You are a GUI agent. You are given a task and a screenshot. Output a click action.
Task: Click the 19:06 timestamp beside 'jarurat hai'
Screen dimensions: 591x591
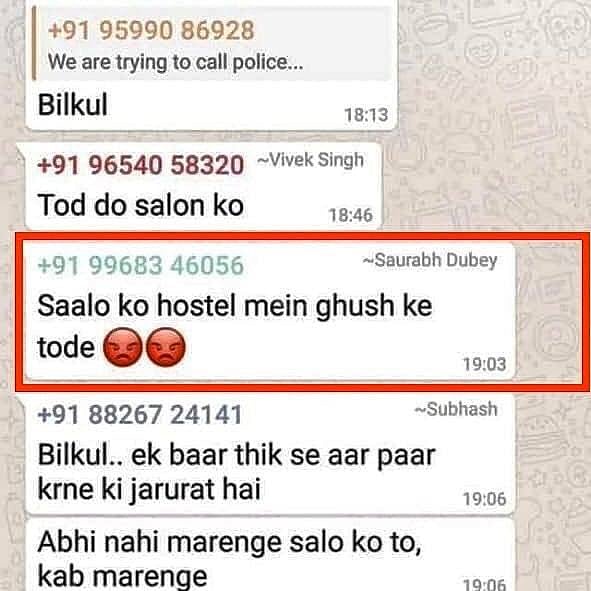(x=484, y=499)
